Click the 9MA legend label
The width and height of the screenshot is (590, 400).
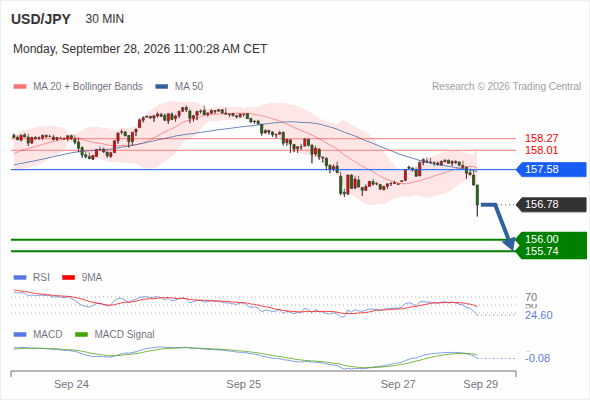(x=92, y=277)
